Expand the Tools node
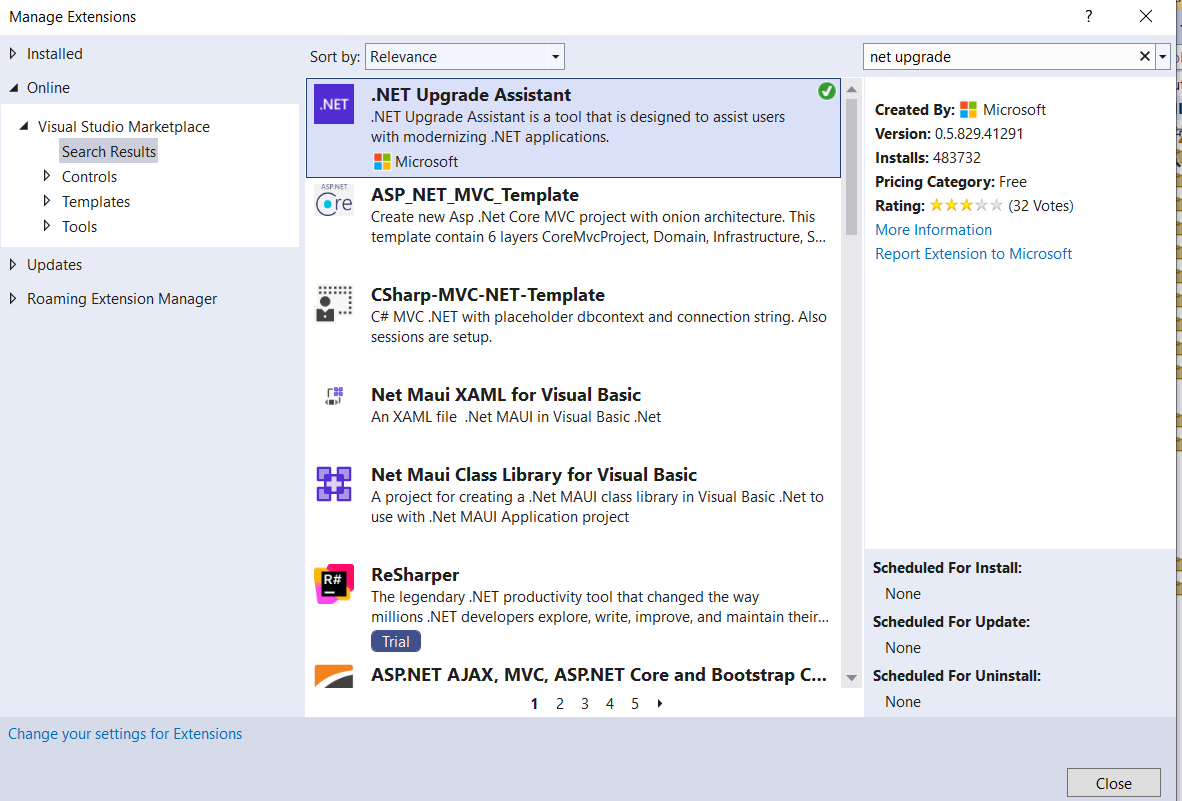Viewport: 1182px width, 801px height. [x=47, y=225]
